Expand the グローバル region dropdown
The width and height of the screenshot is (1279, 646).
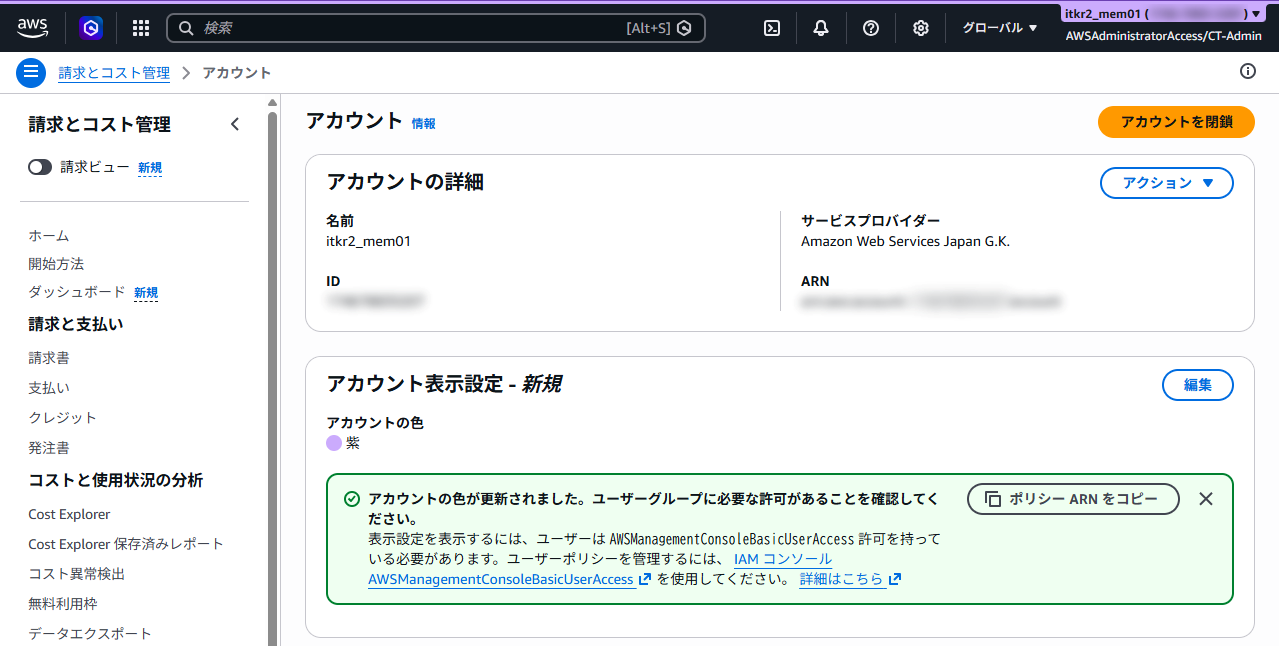click(1000, 28)
